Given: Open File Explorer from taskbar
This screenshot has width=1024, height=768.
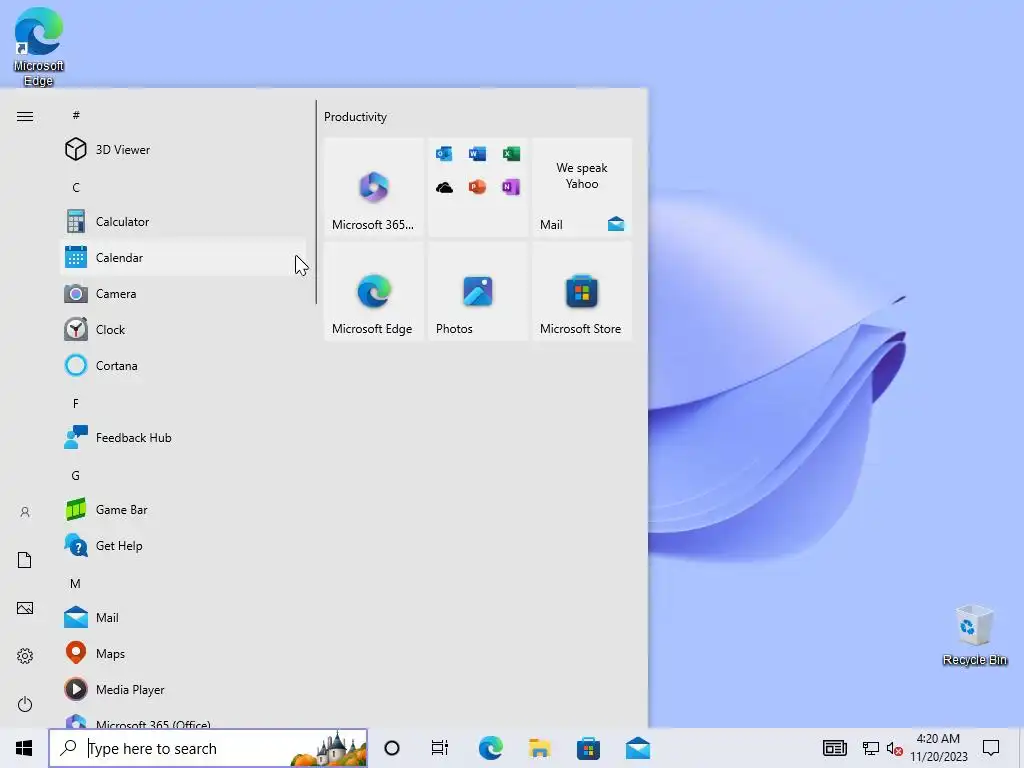Looking at the screenshot, I should pyautogui.click(x=539, y=748).
